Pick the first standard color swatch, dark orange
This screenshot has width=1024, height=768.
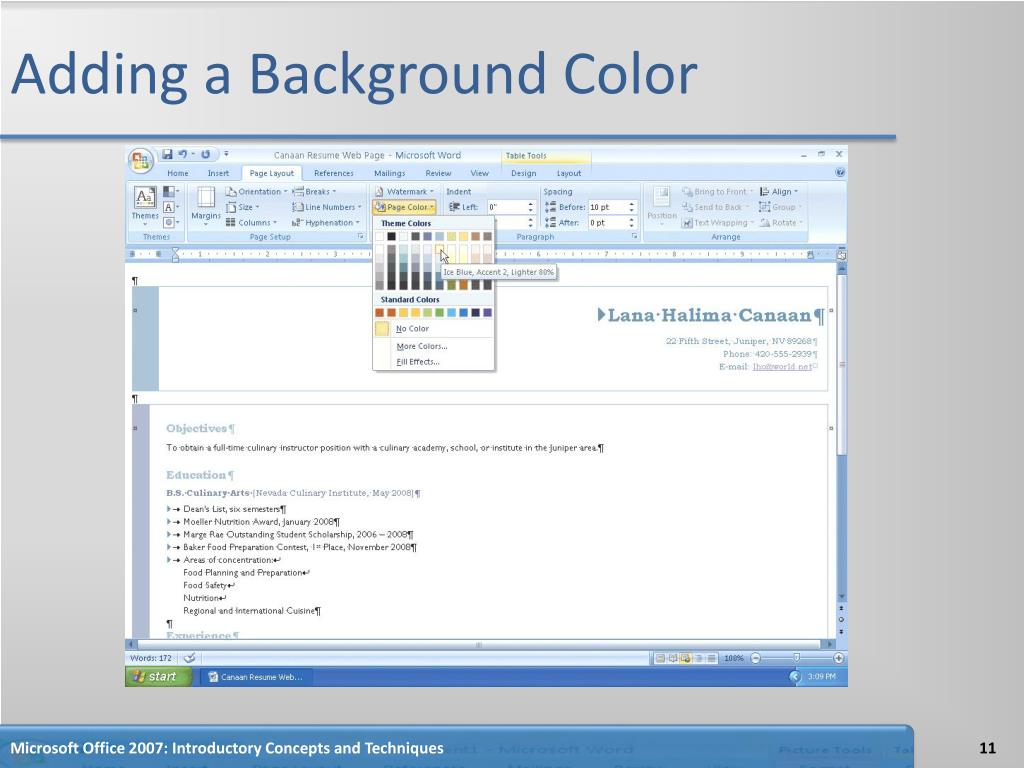point(379,313)
